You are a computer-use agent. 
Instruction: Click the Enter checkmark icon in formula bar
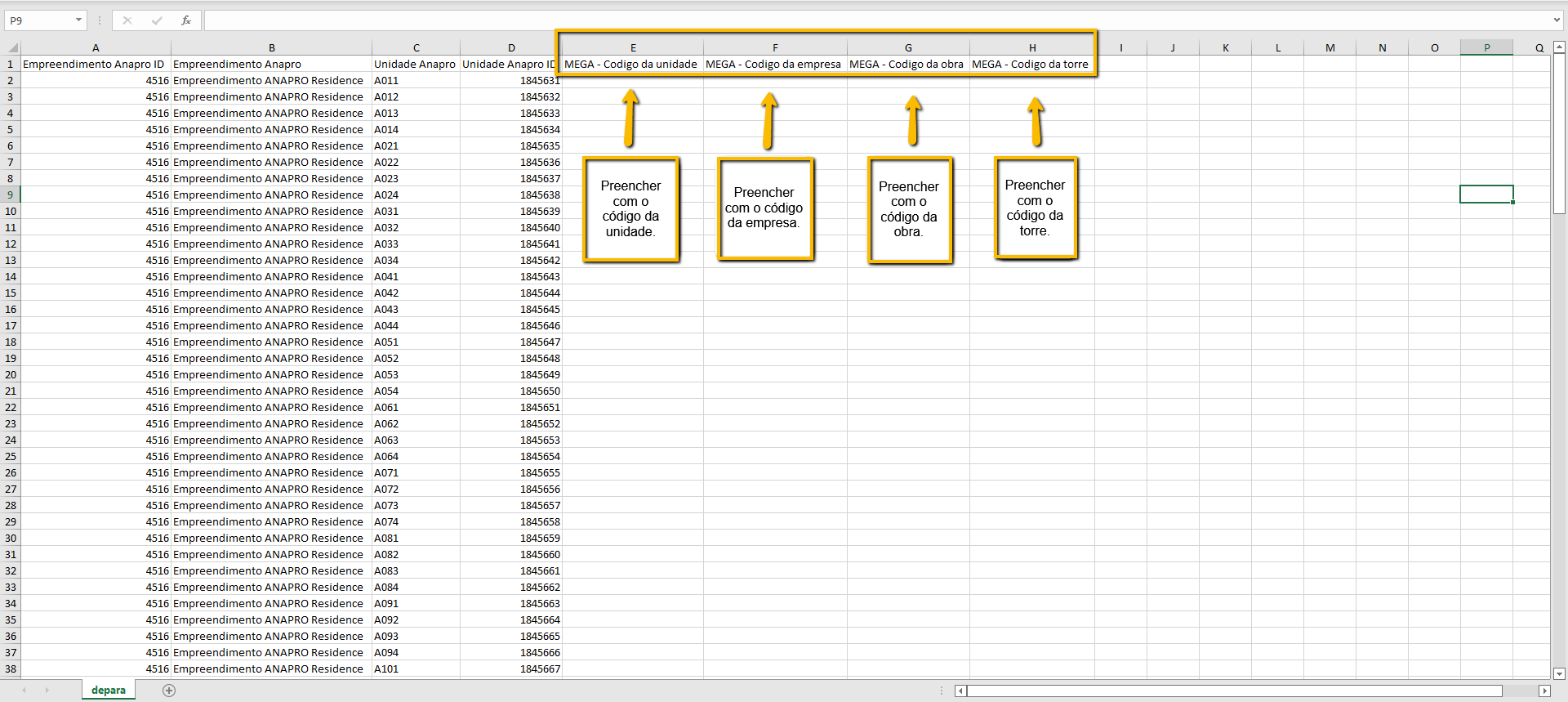(x=157, y=20)
